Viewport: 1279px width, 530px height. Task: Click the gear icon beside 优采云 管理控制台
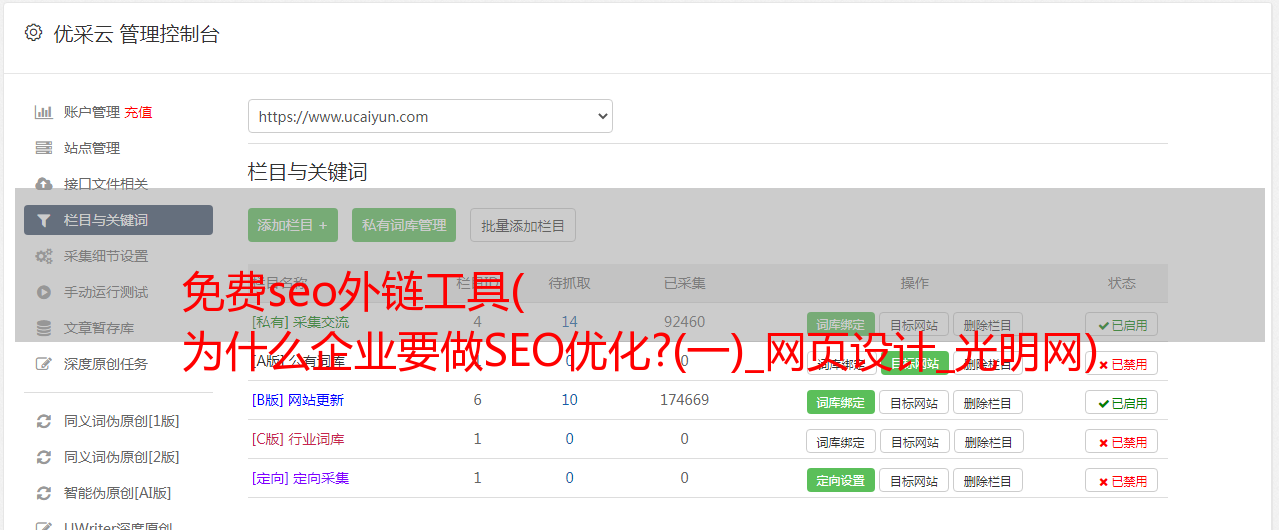coord(33,33)
